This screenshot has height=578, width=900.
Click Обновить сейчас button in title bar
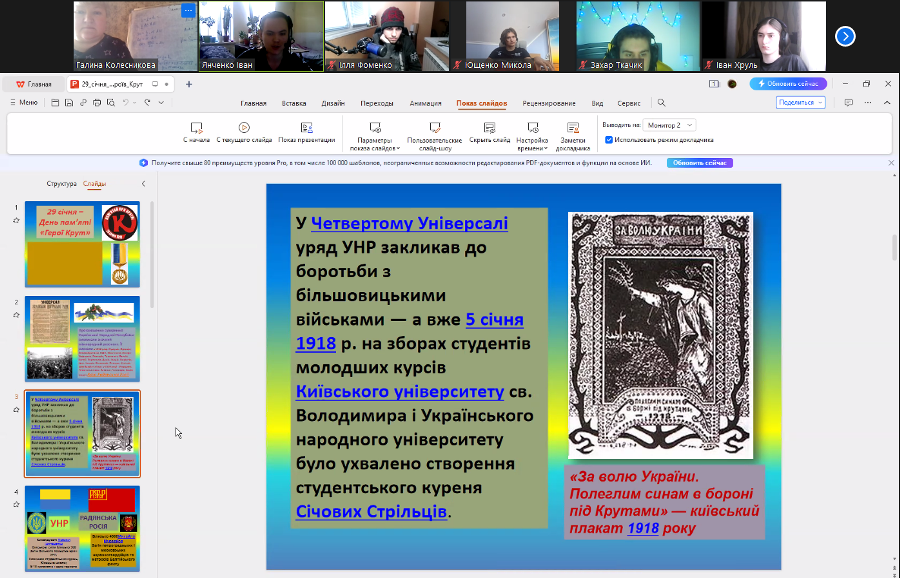pyautogui.click(x=788, y=84)
